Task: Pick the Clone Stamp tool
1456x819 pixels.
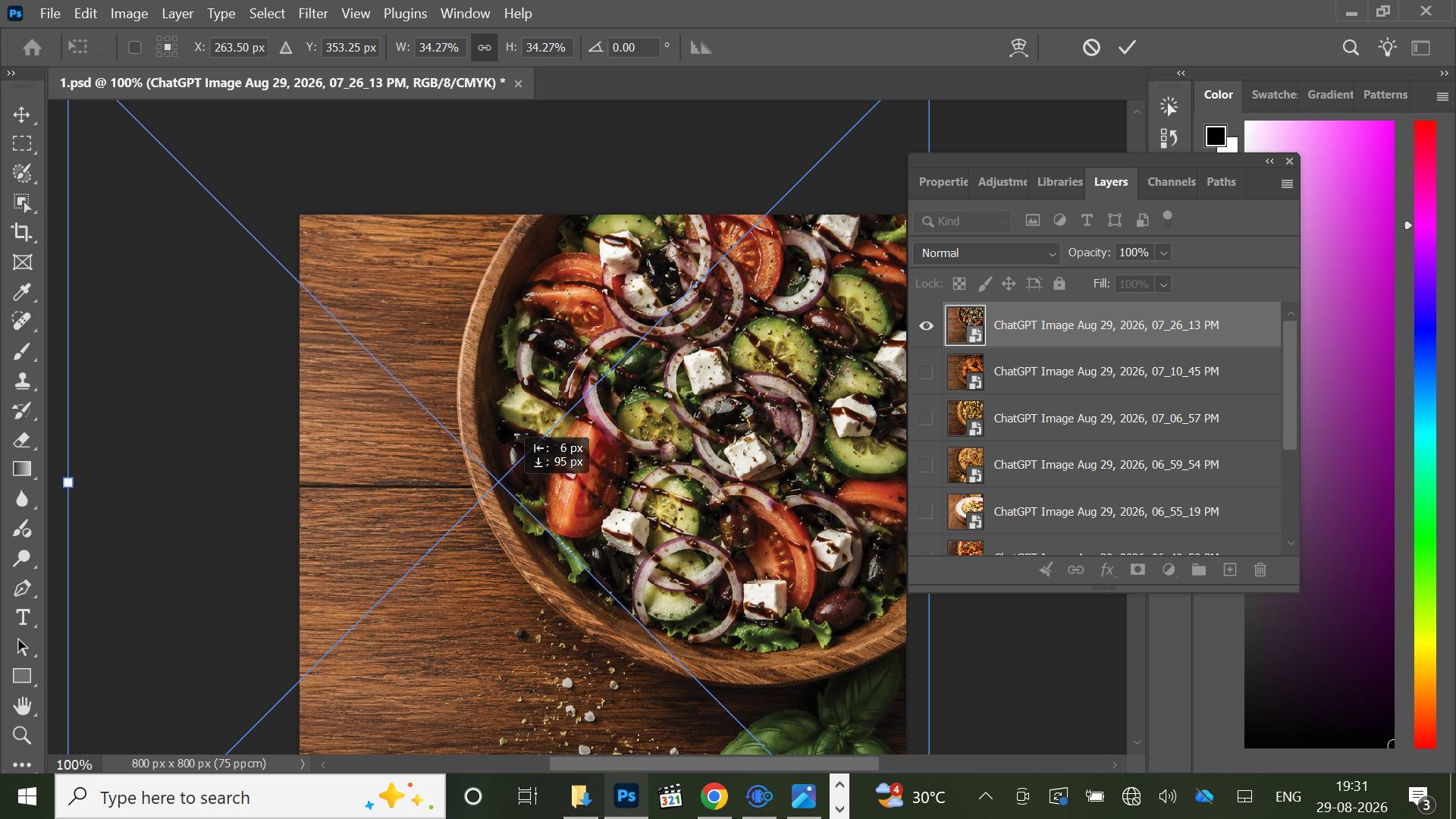Action: pos(22,381)
